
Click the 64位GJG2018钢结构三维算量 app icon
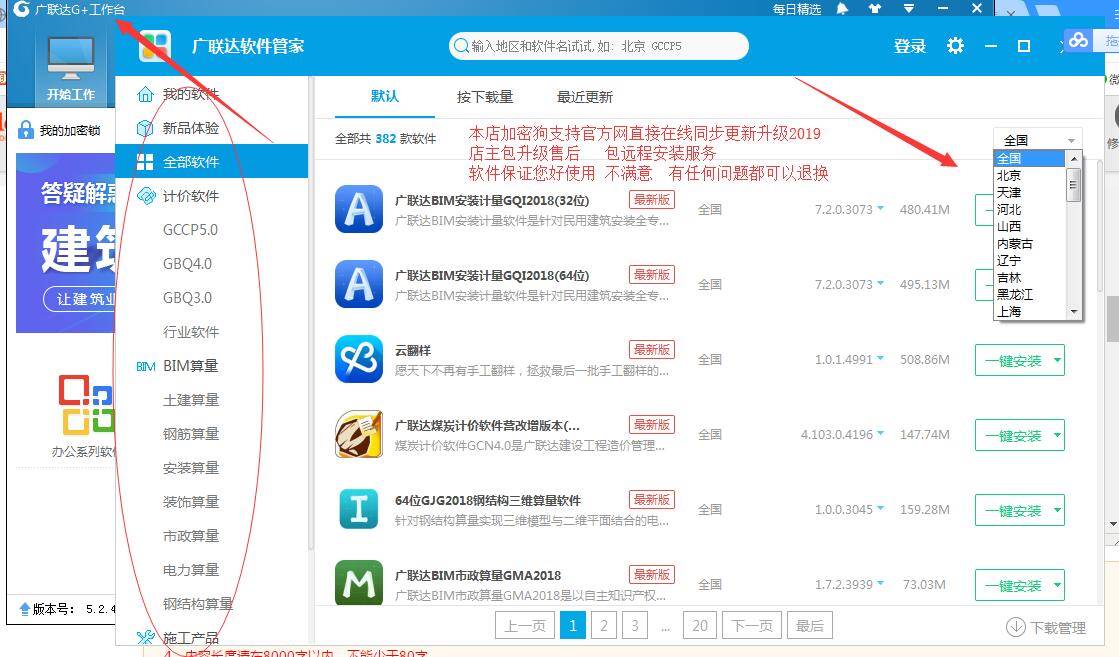(358, 509)
